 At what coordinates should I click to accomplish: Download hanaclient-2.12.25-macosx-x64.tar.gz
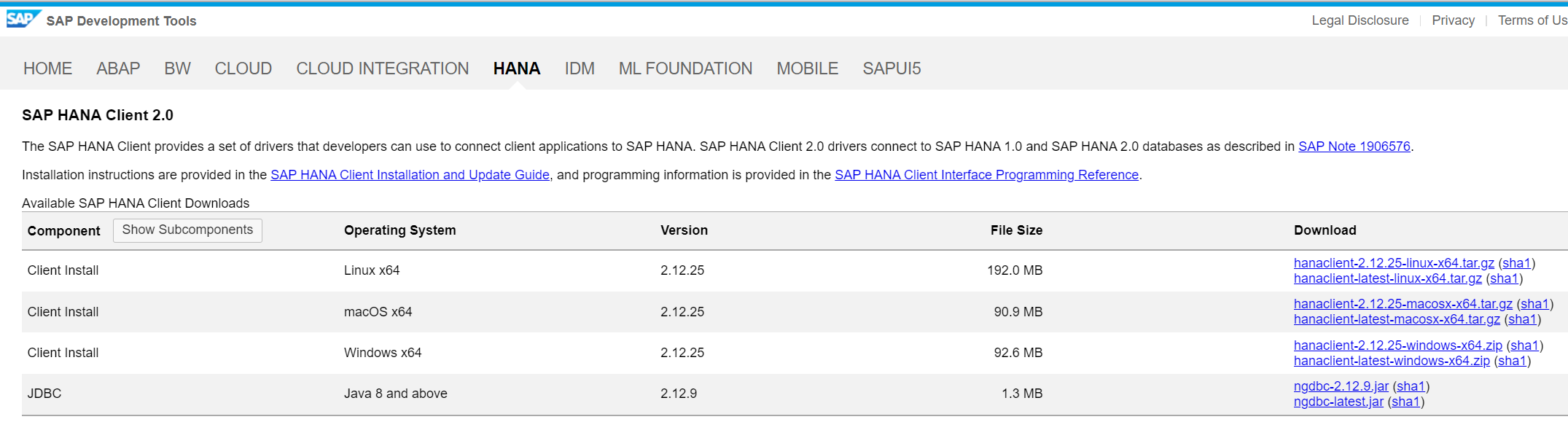point(1403,304)
